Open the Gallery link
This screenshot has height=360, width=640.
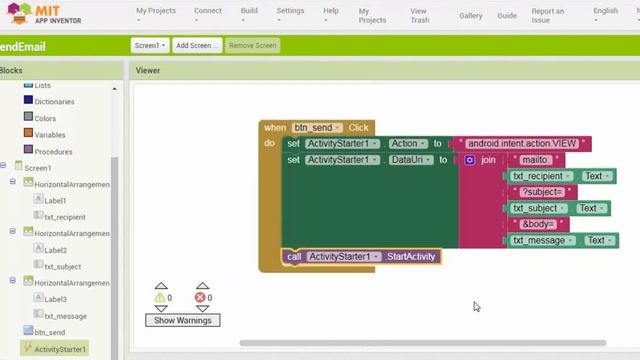click(x=471, y=16)
